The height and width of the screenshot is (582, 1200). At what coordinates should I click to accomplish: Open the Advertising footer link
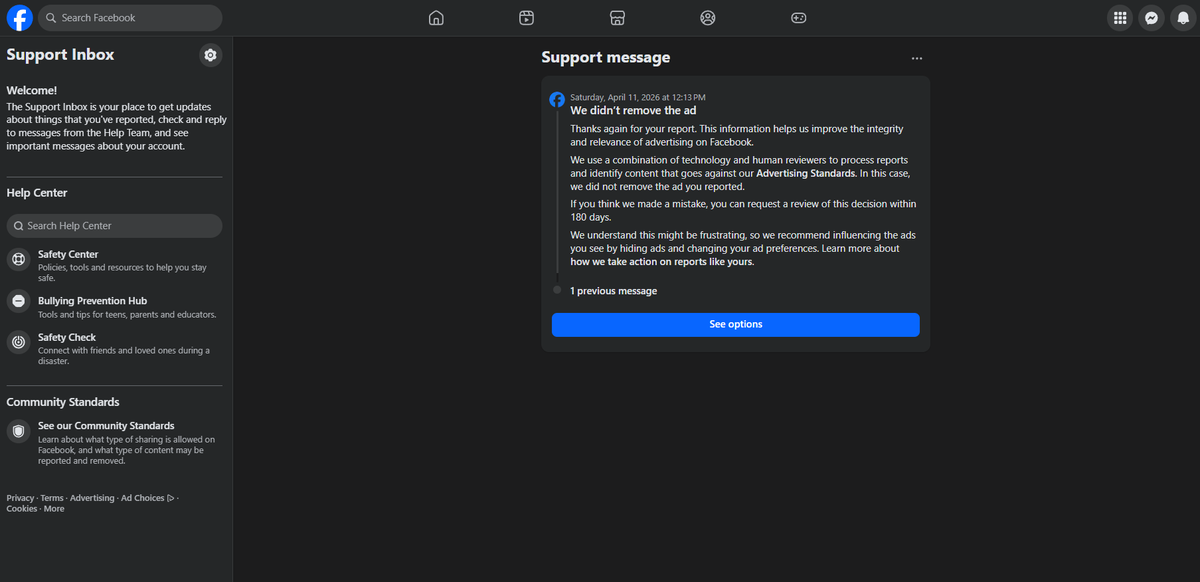click(x=92, y=498)
